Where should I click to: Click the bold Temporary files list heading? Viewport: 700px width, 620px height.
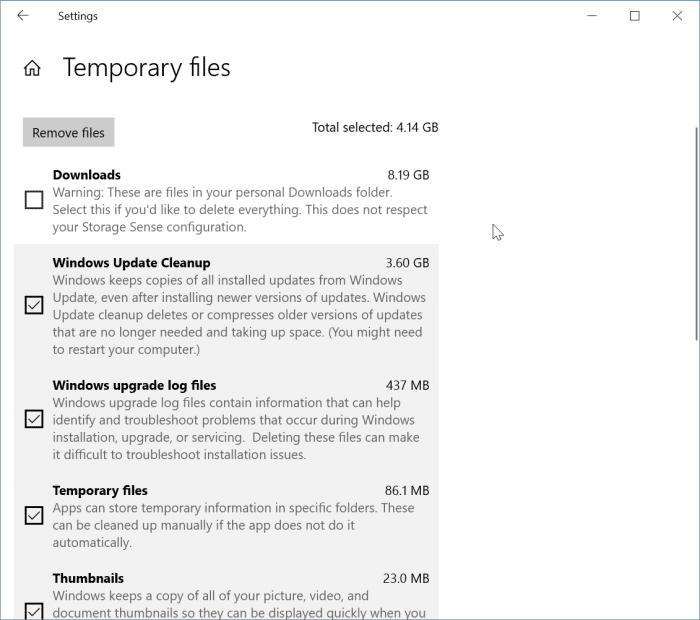click(100, 491)
